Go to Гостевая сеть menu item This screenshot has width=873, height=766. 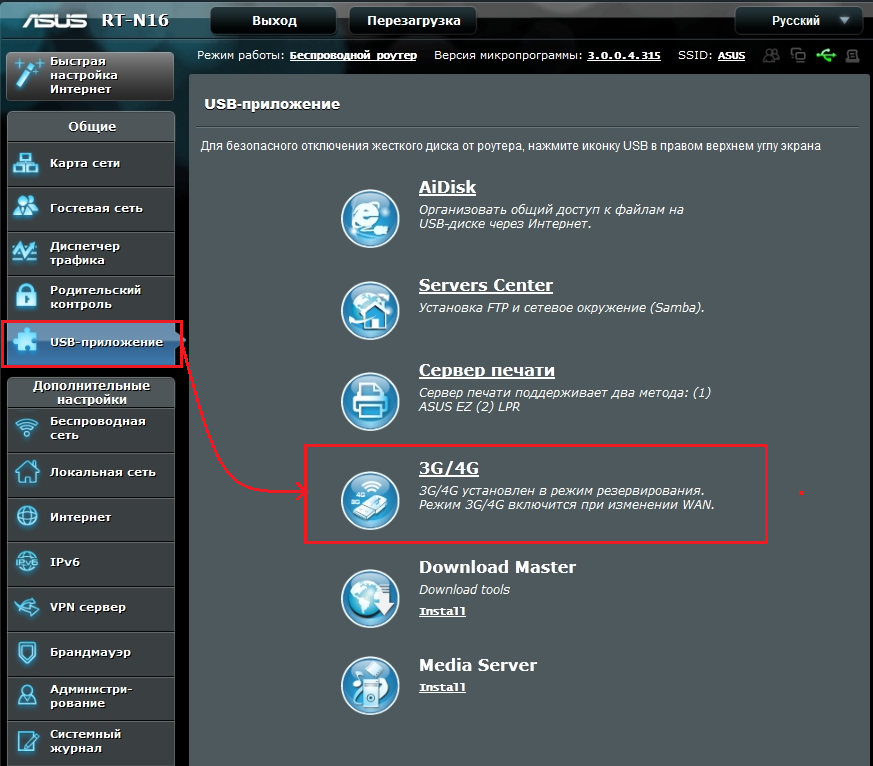(90, 208)
